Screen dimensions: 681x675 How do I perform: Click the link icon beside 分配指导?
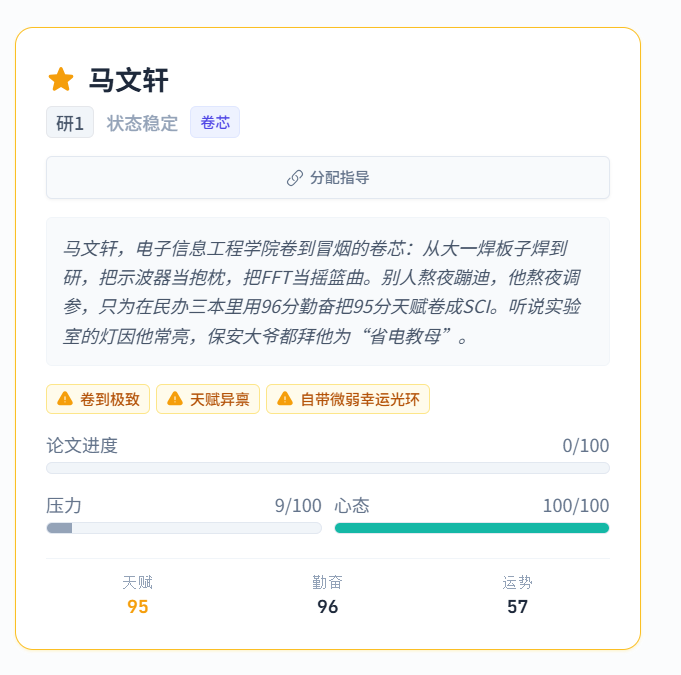[295, 178]
